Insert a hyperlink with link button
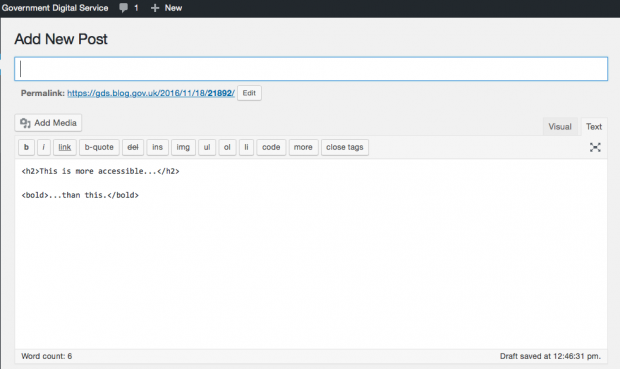This screenshot has width=620, height=369. click(x=65, y=147)
